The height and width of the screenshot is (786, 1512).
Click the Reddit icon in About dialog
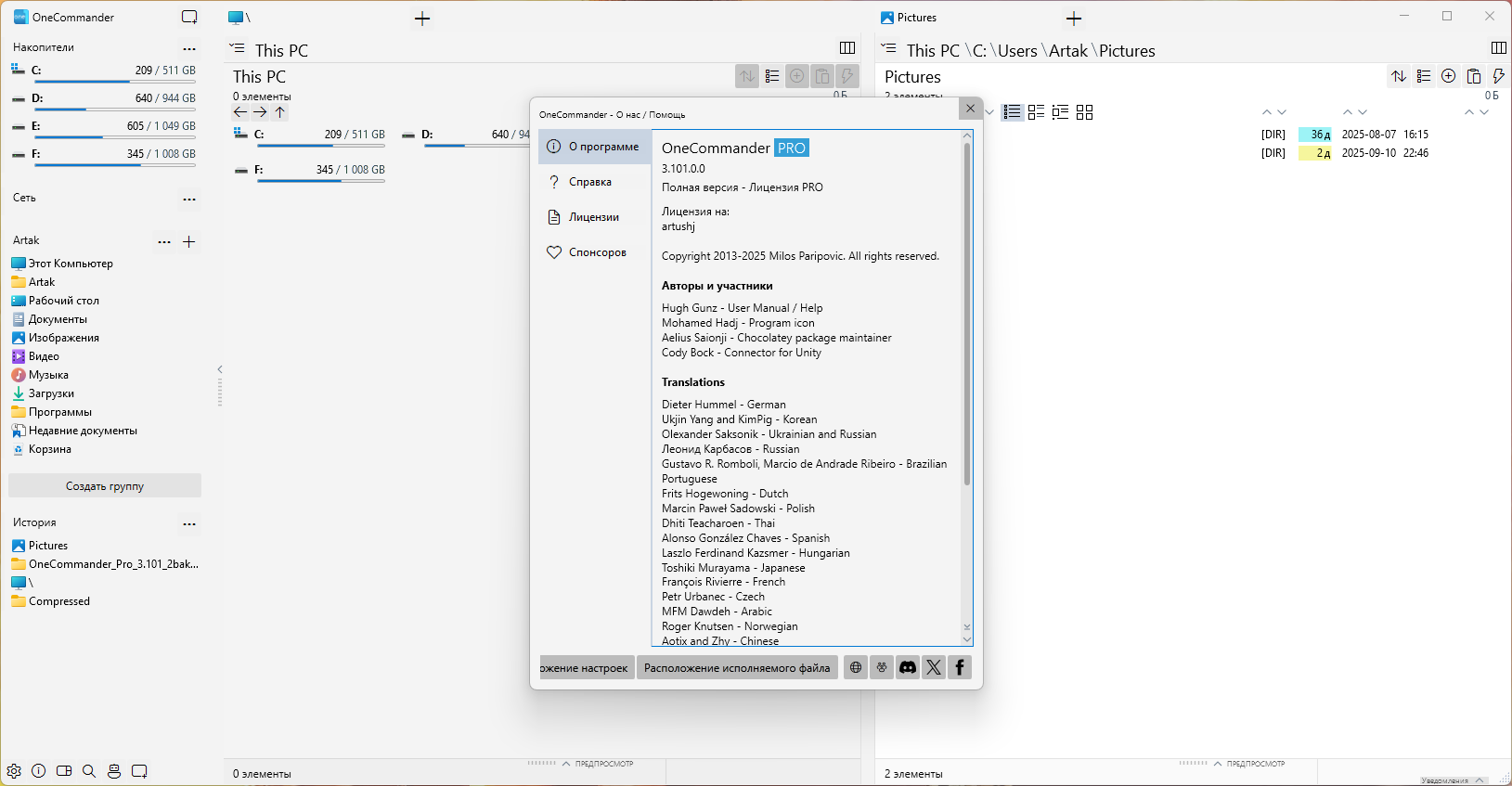coord(882,667)
